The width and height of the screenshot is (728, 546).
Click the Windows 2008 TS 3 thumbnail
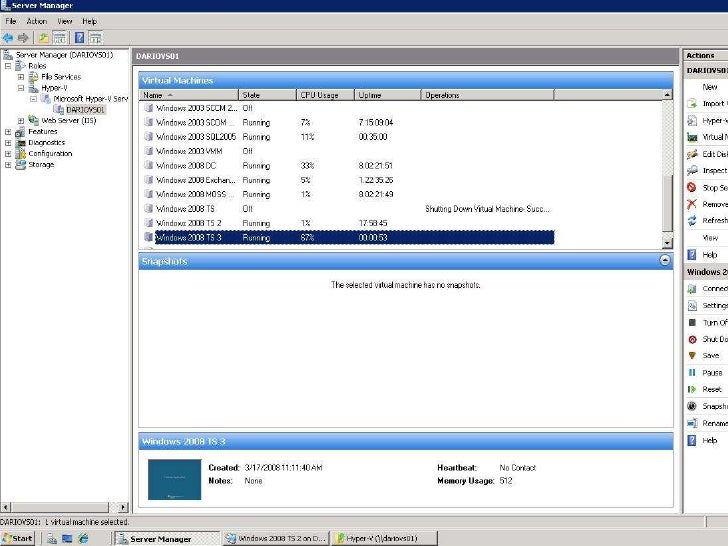click(x=175, y=480)
